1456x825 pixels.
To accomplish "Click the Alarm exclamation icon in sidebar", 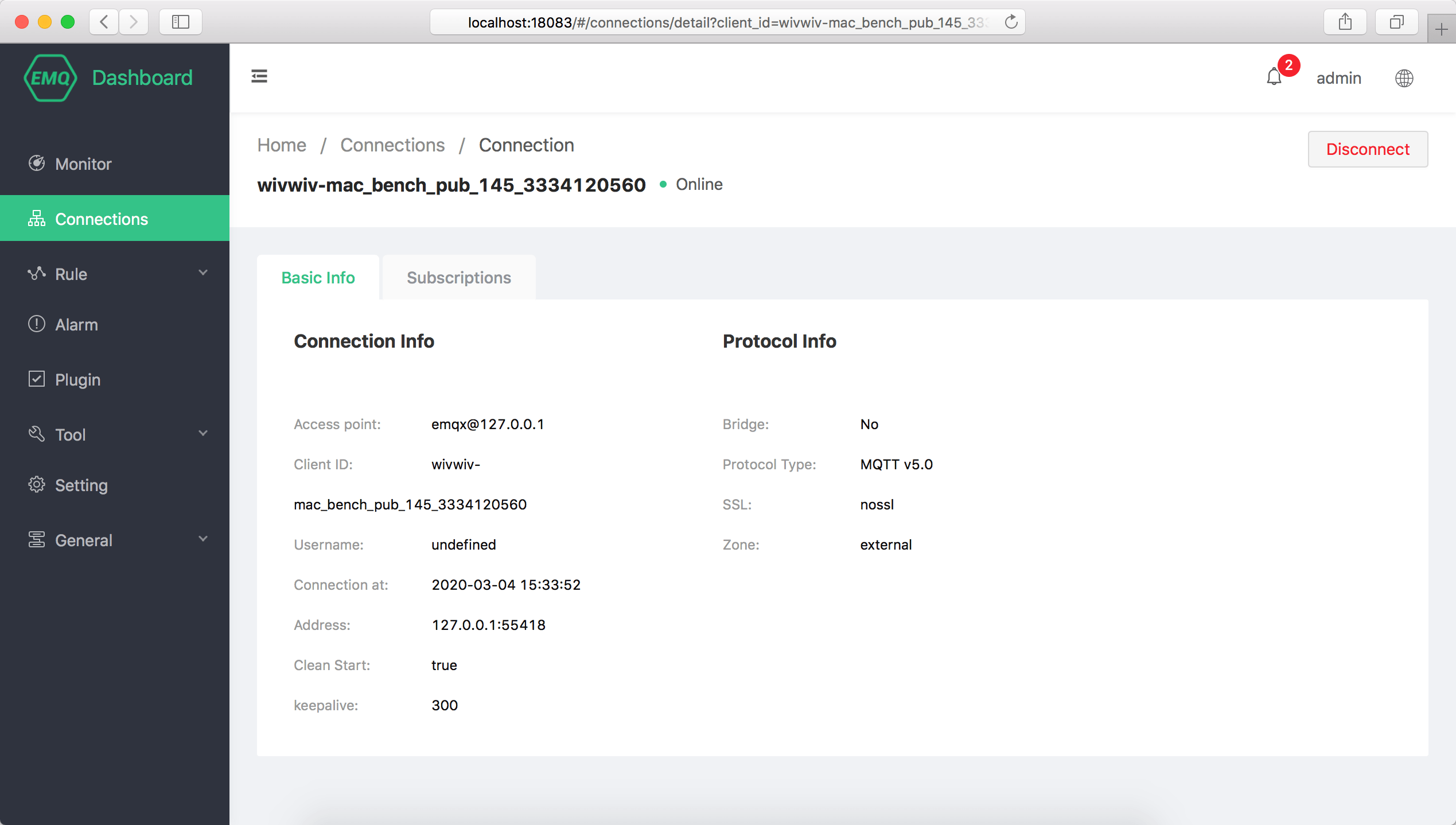I will (x=37, y=324).
